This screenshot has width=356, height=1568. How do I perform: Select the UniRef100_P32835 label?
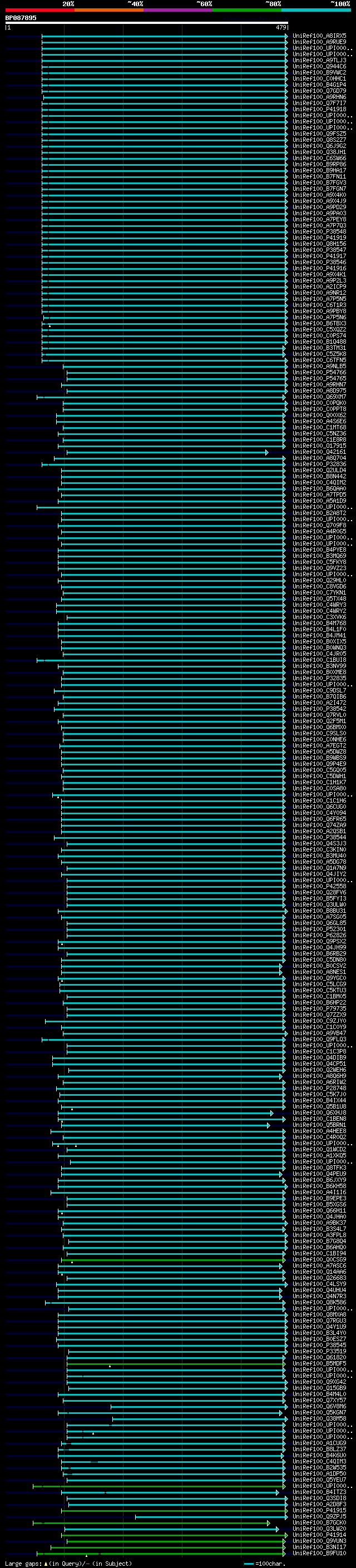pos(319,678)
